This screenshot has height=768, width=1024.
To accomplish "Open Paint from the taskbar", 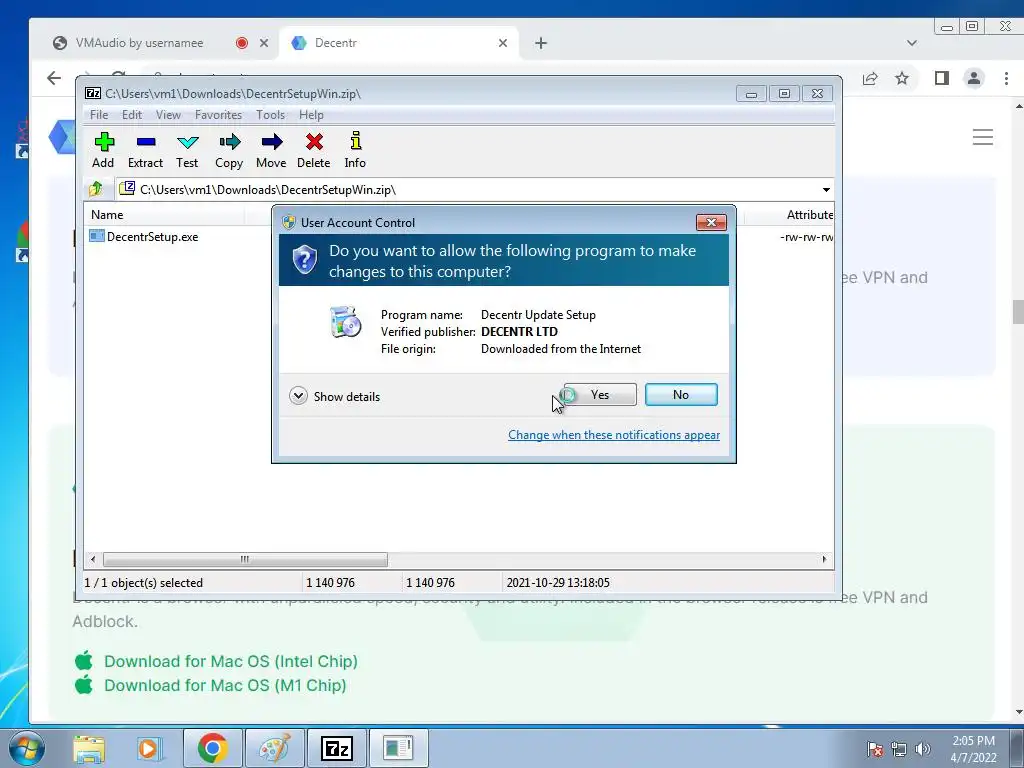I will tap(274, 748).
